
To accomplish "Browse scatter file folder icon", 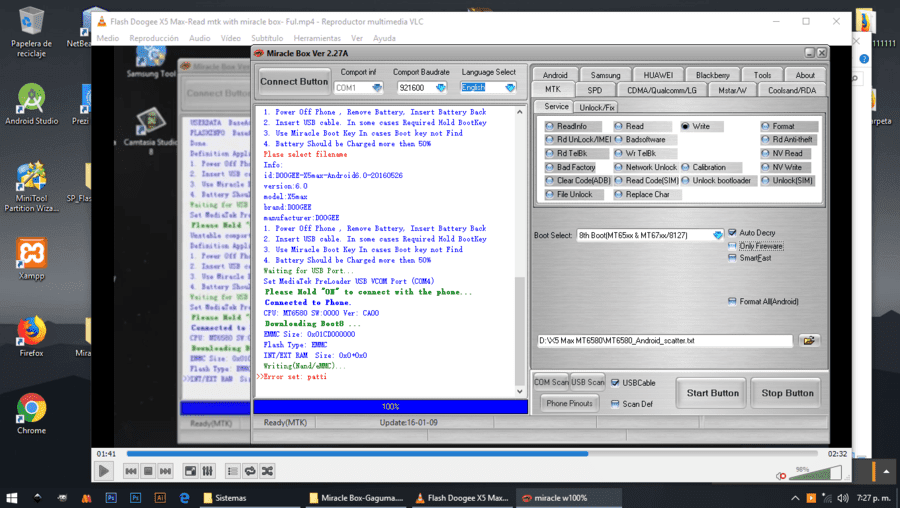I will tap(809, 340).
